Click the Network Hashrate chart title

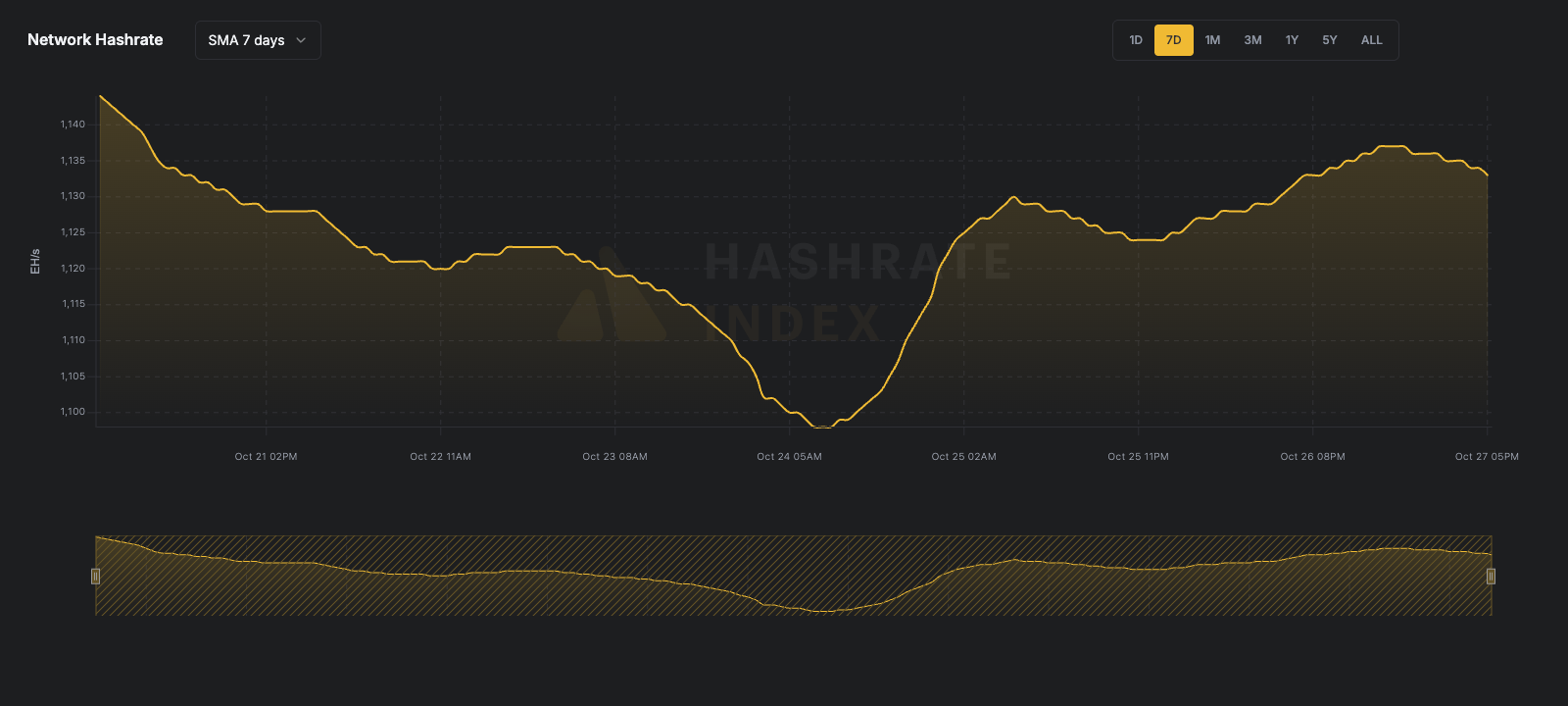(x=95, y=40)
